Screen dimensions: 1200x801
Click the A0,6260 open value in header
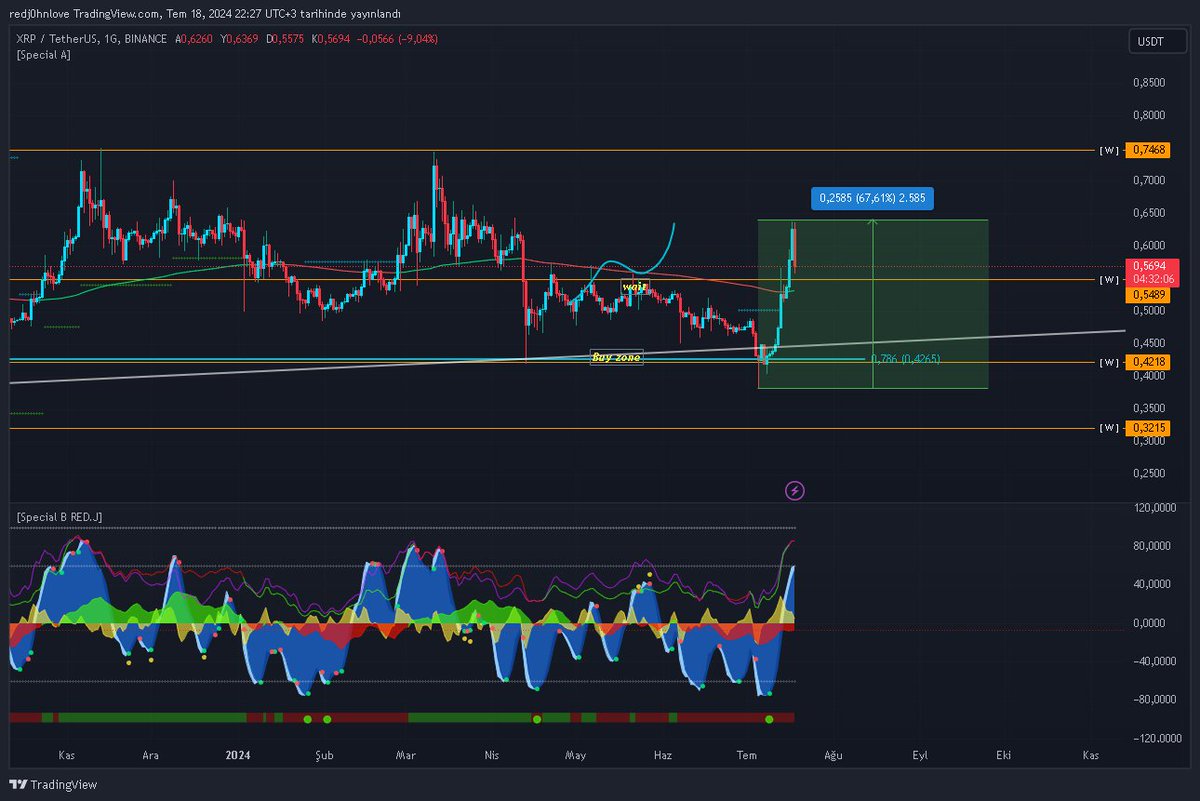tap(193, 39)
